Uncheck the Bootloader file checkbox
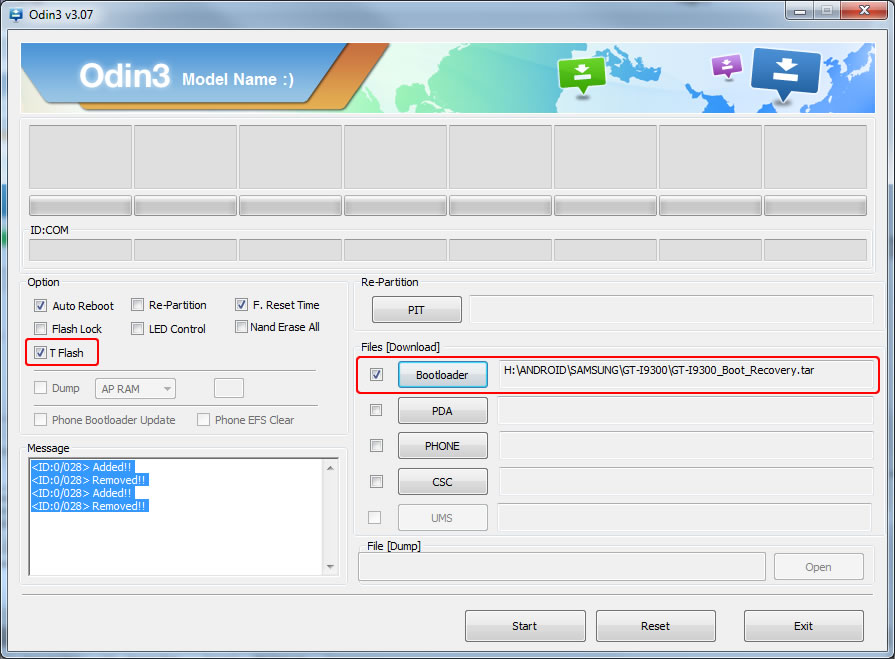This screenshot has width=895, height=659. 376,375
